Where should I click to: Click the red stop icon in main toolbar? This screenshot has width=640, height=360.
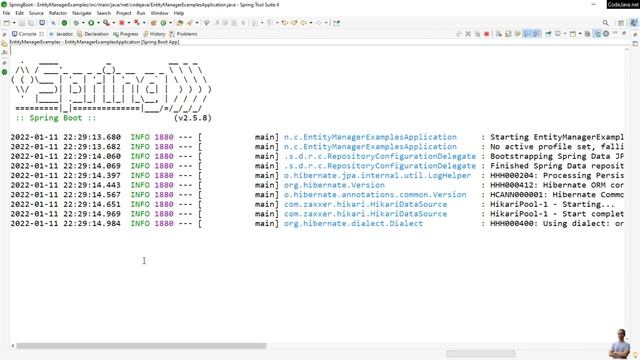pyautogui.click(x=122, y=23)
